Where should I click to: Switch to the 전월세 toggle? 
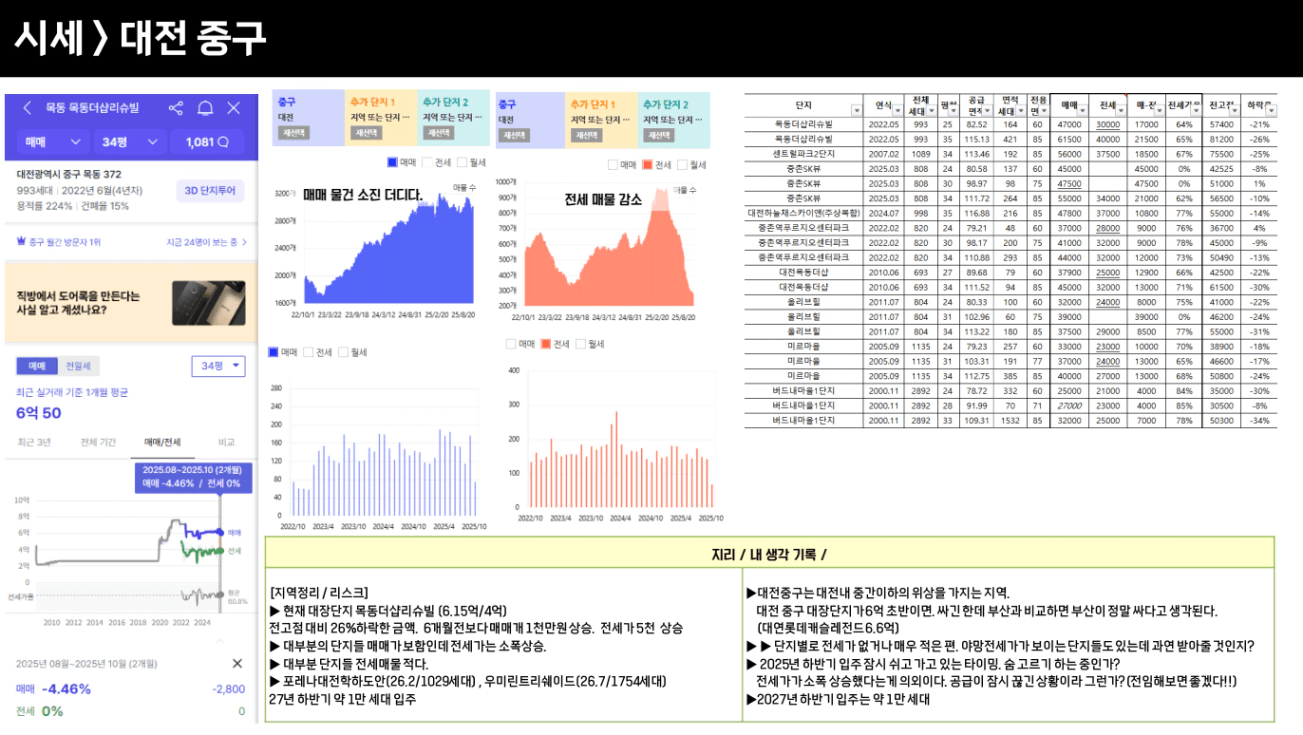(78, 366)
